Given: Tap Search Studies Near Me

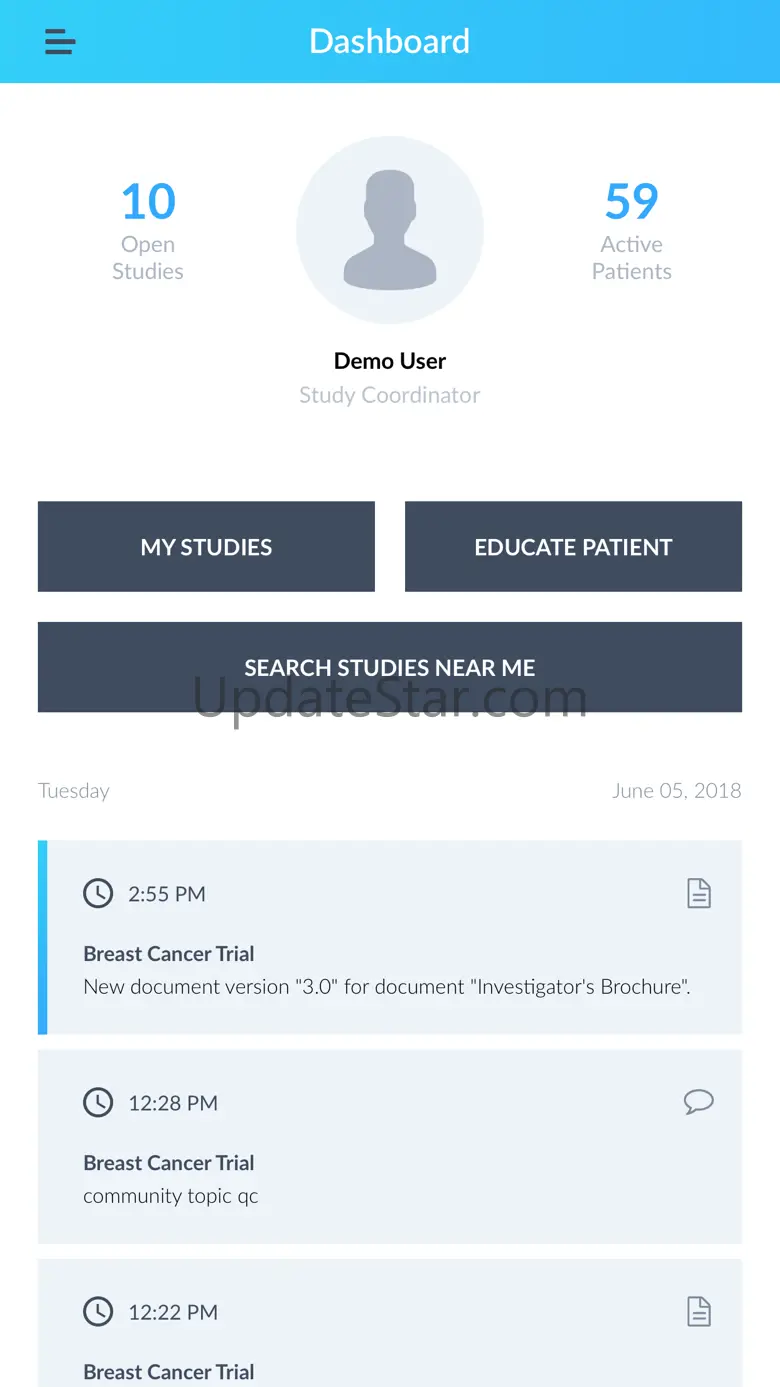Looking at the screenshot, I should tap(390, 667).
